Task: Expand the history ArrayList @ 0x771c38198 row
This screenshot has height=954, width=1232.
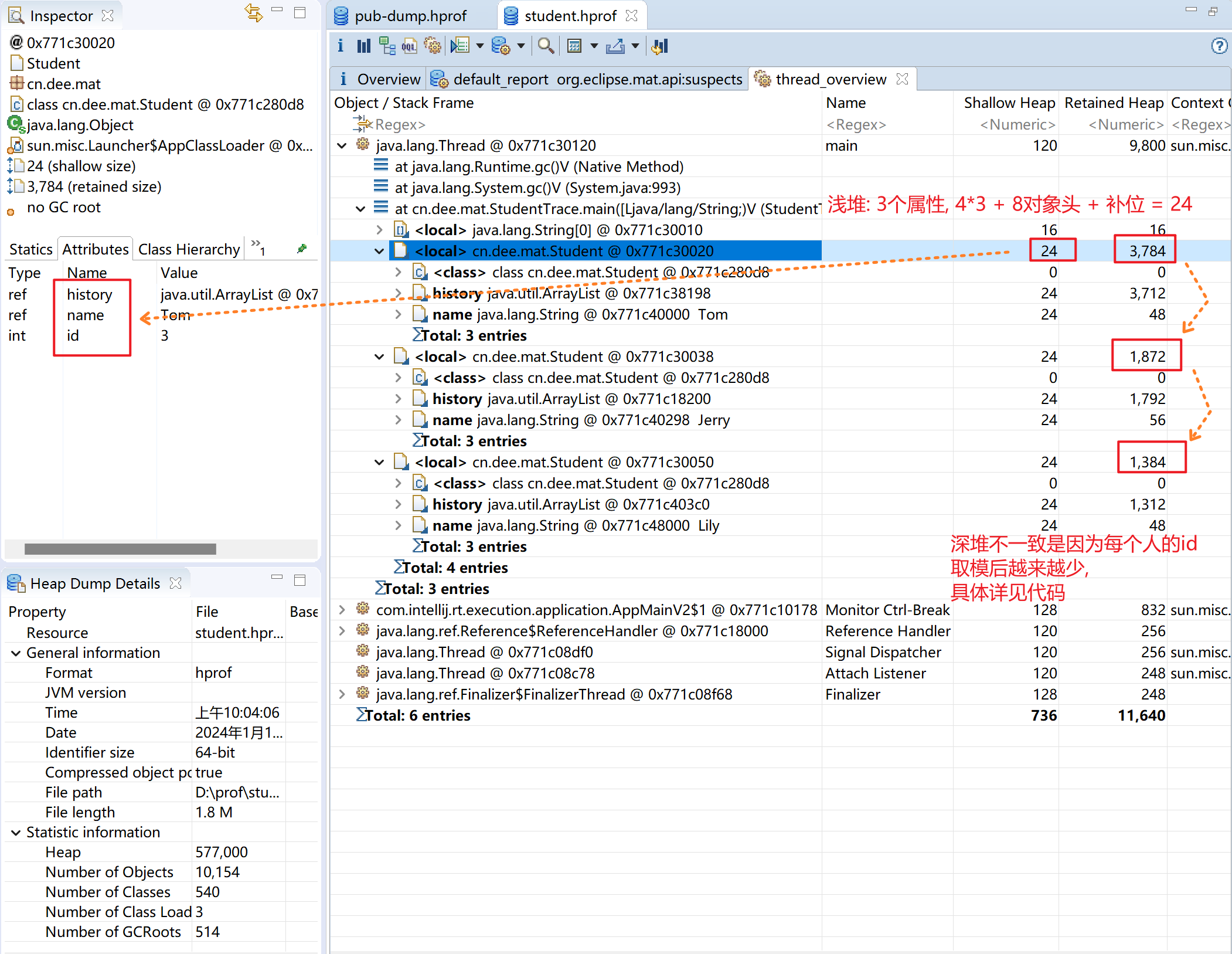Action: point(398,293)
